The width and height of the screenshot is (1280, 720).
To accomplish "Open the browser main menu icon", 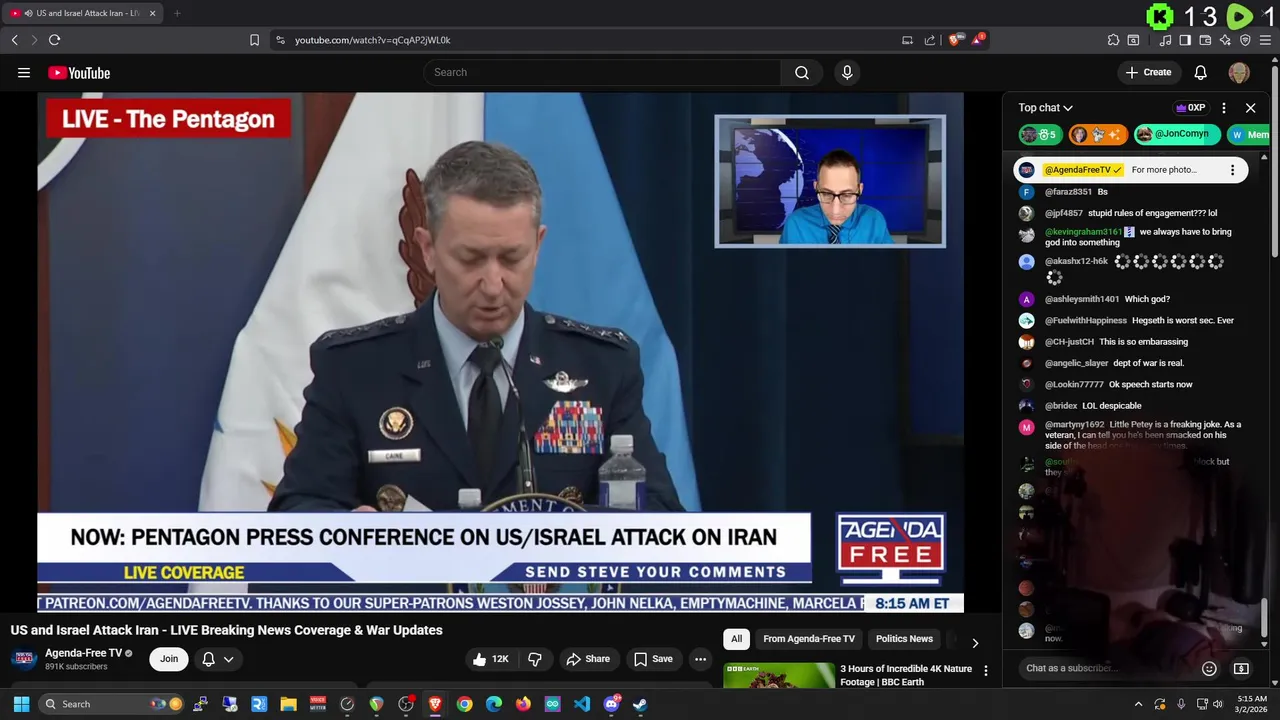I will point(1265,40).
